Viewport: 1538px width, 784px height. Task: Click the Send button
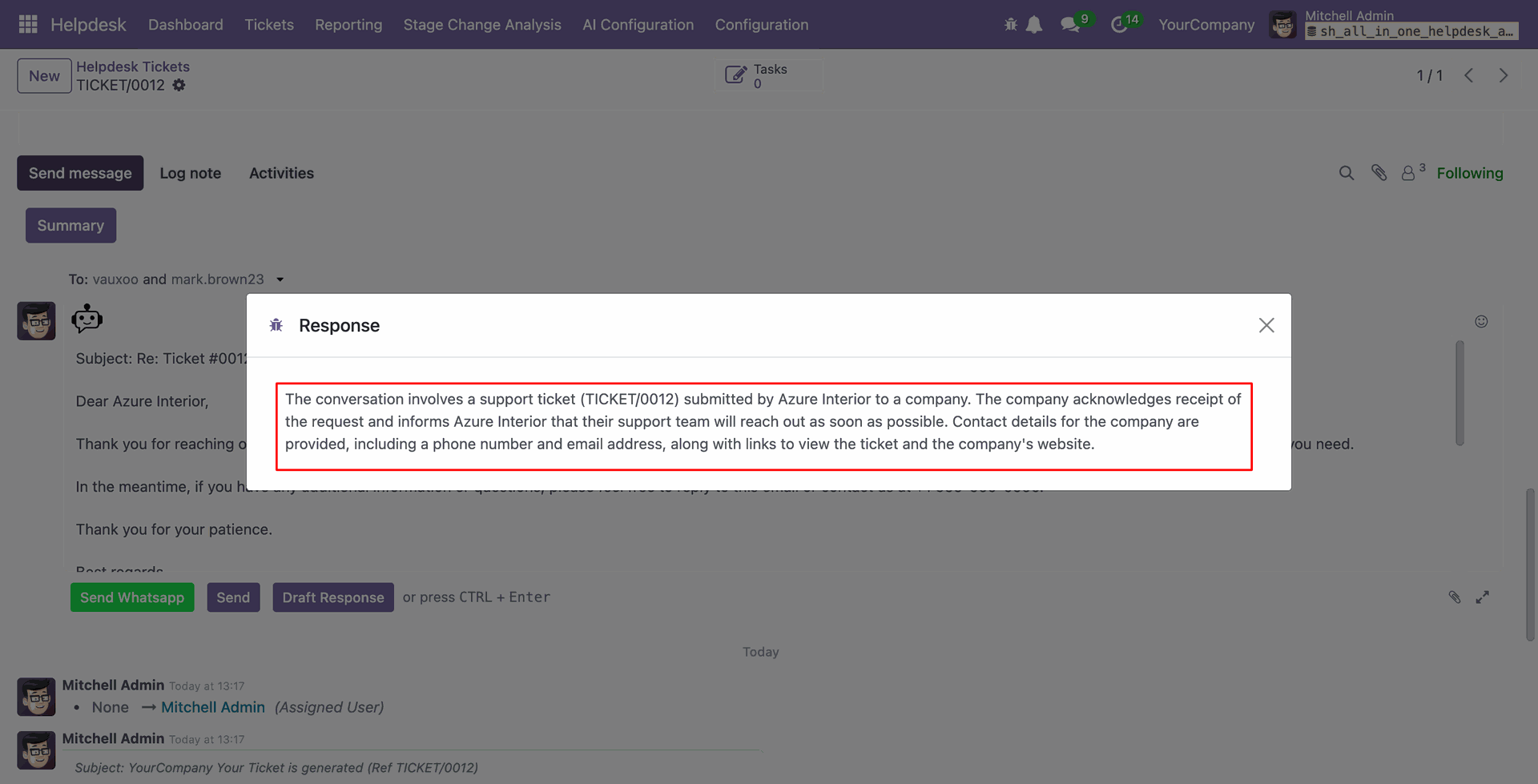coord(233,597)
